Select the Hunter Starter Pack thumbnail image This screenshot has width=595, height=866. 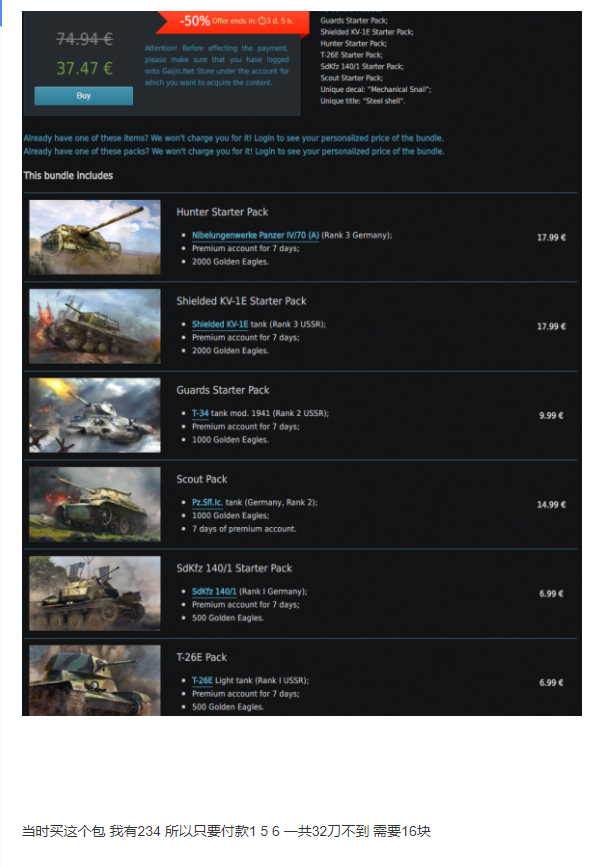pyautogui.click(x=95, y=237)
